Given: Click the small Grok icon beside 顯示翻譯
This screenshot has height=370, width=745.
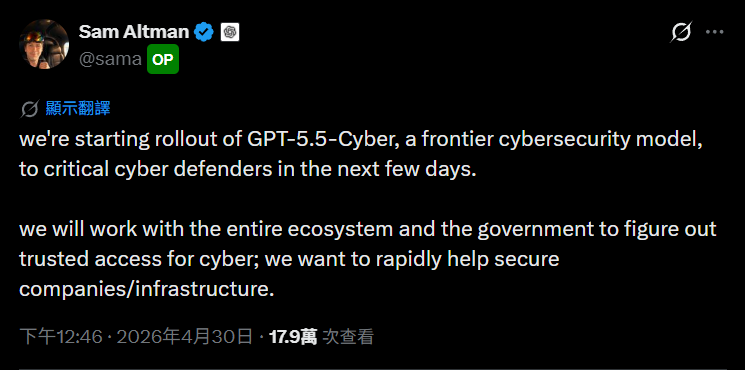Looking at the screenshot, I should click(29, 109).
